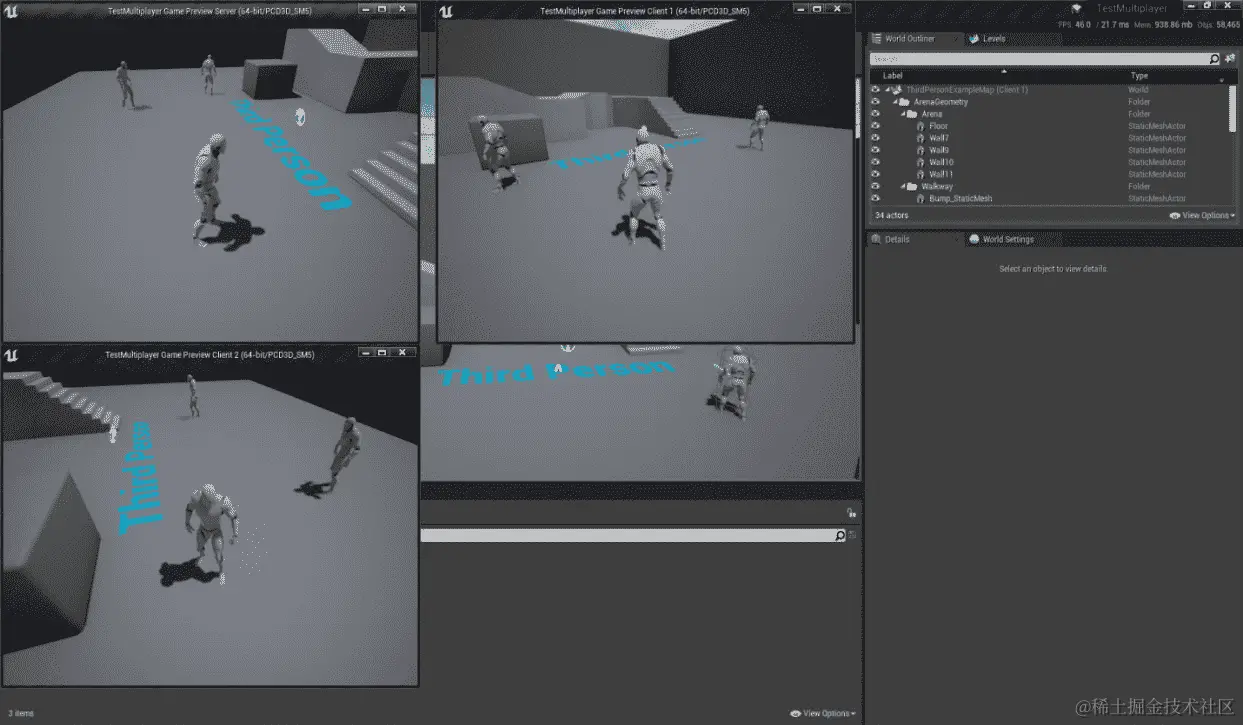Toggle visibility of ArenaGeometry folder
This screenshot has width=1243, height=725.
[x=876, y=102]
